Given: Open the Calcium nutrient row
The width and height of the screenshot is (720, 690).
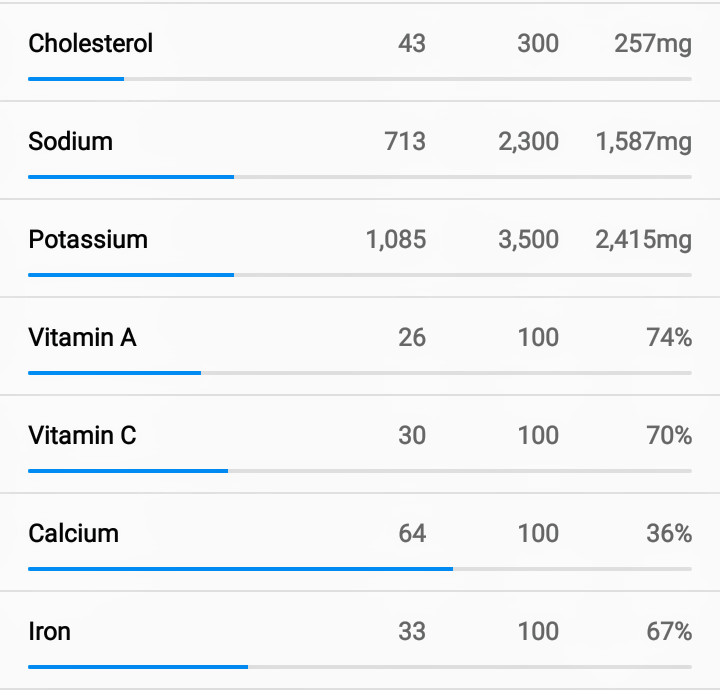Looking at the screenshot, I should pyautogui.click(x=360, y=542).
